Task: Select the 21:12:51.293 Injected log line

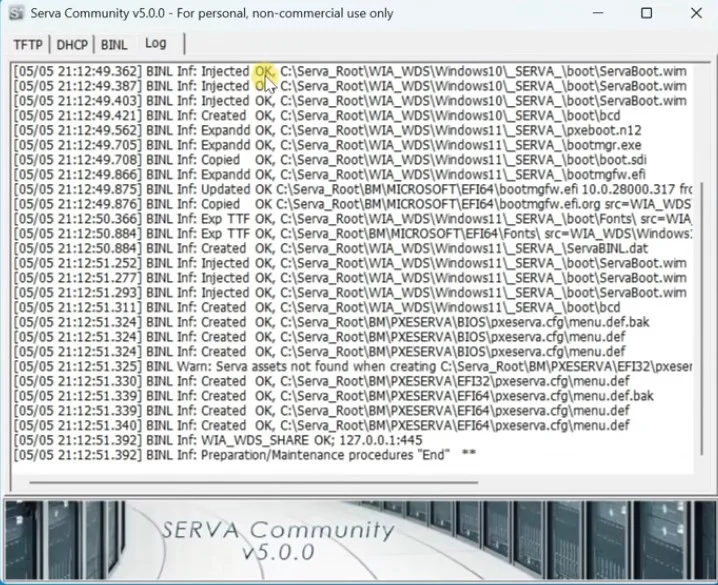Action: 350,292
